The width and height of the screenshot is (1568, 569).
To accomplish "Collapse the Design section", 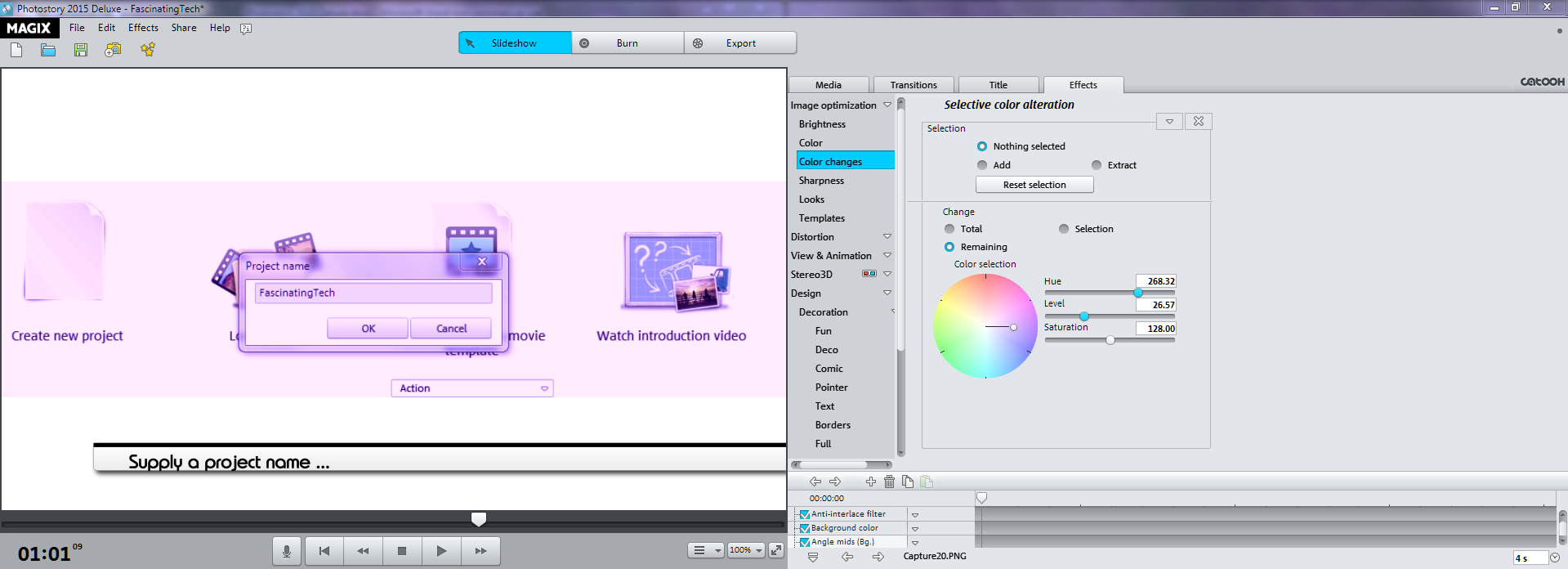I will 887,293.
